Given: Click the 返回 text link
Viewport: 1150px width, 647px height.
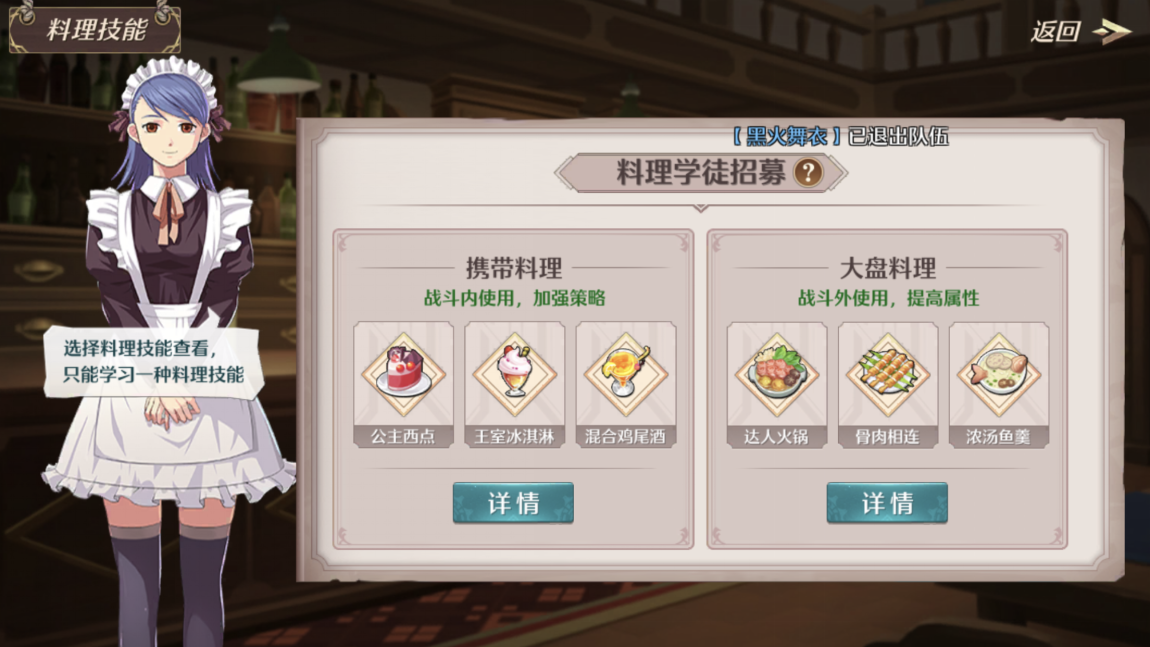Looking at the screenshot, I should coord(1055,32).
